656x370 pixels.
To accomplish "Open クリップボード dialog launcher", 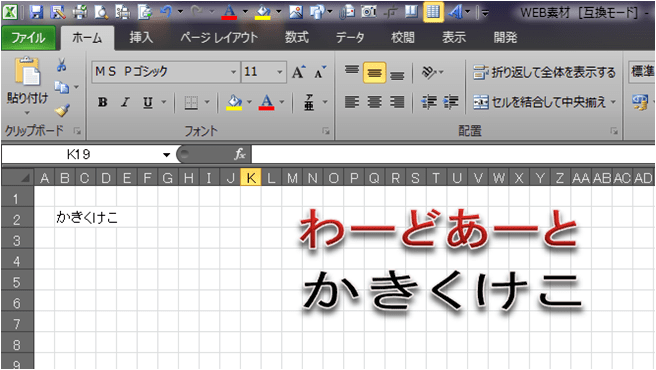I will tap(77, 131).
